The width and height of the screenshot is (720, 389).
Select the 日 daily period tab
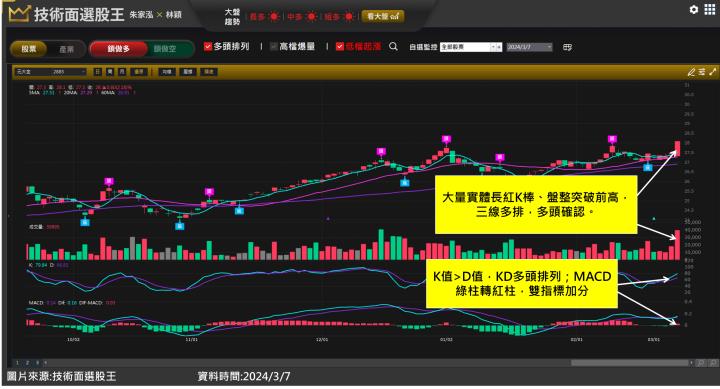click(x=98, y=72)
